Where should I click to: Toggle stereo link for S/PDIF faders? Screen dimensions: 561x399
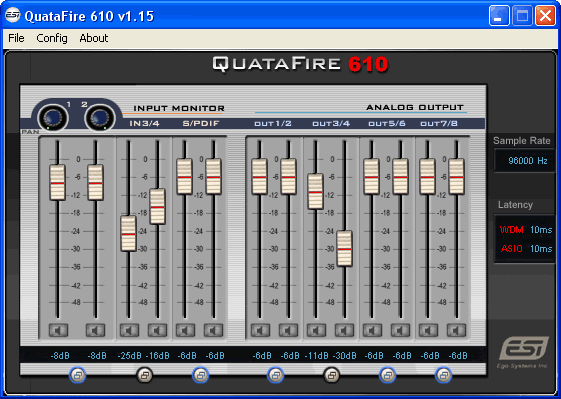[x=200, y=375]
